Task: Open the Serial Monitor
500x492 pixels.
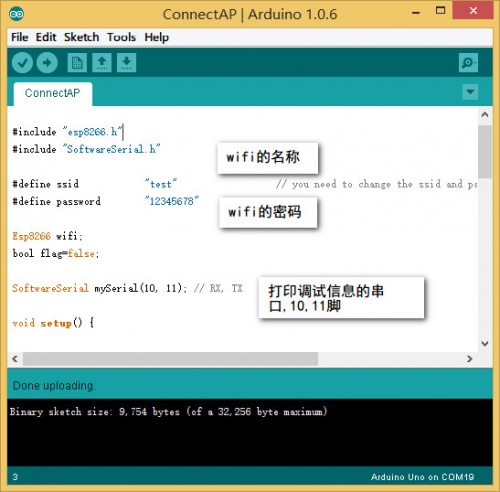Action: point(468,63)
